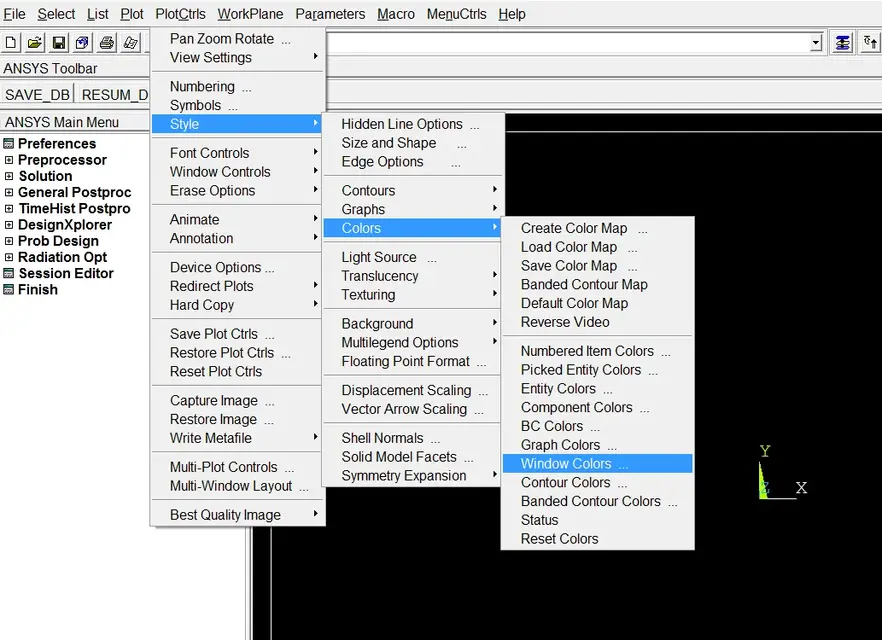
Task: Open the Select menu
Action: pos(56,14)
